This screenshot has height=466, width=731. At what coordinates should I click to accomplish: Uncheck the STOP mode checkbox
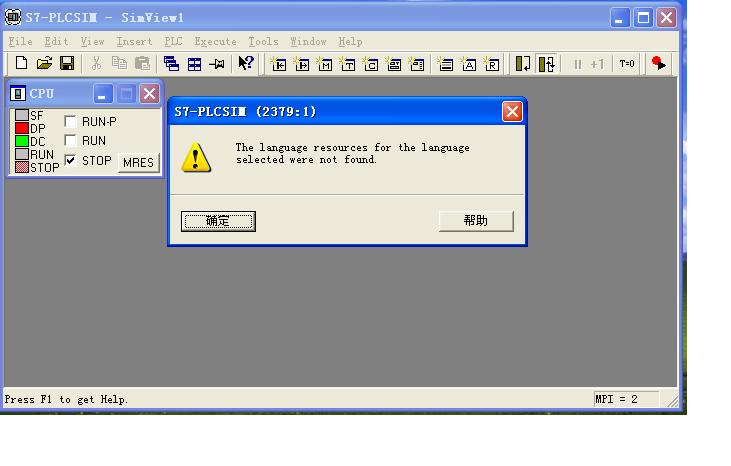(70, 160)
